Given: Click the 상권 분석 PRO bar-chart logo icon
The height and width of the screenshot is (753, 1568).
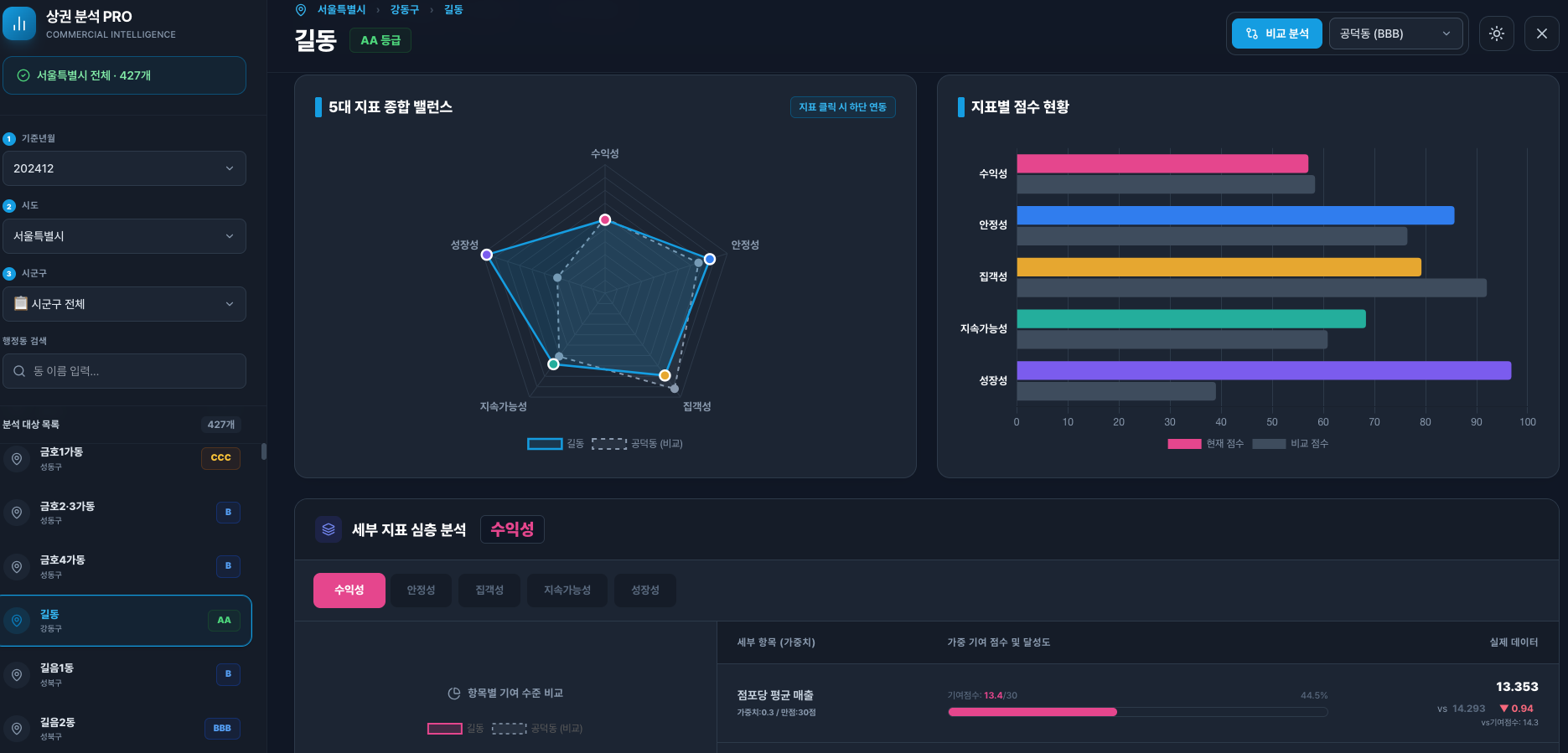Looking at the screenshot, I should (x=19, y=24).
